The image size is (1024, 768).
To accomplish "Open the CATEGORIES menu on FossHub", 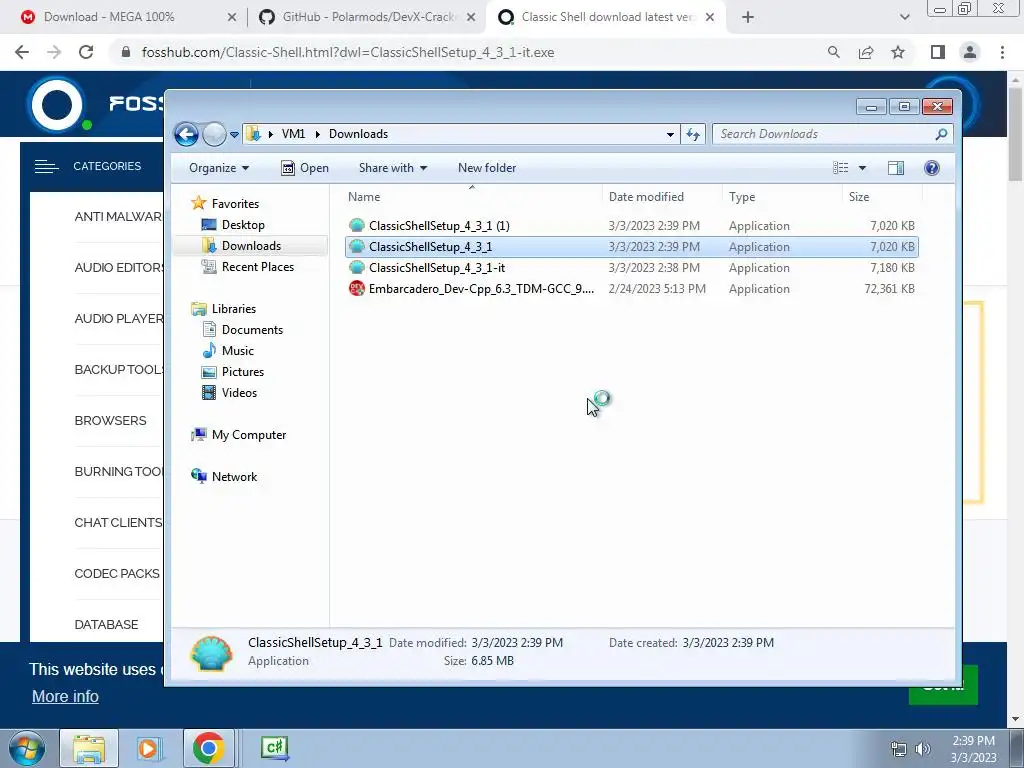I will click(88, 167).
